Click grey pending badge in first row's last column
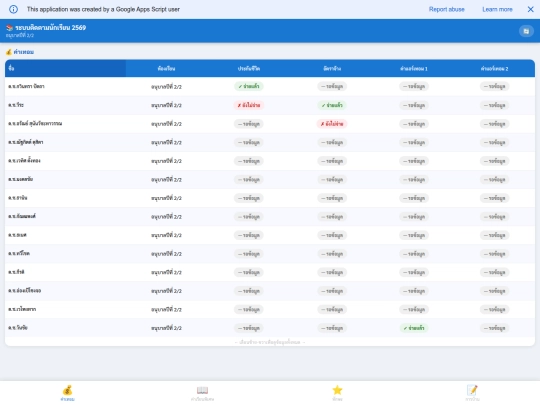Screen dimensions: 540x405 495,86
